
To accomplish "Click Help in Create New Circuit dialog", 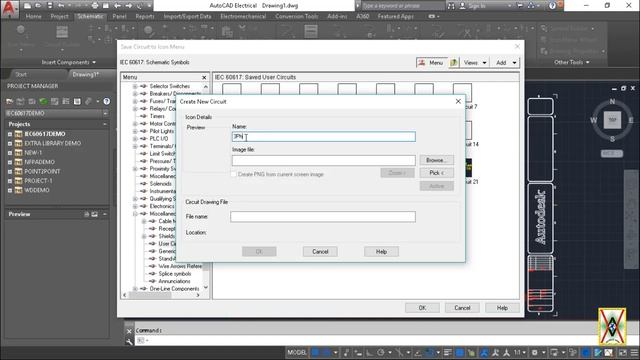I will [381, 252].
